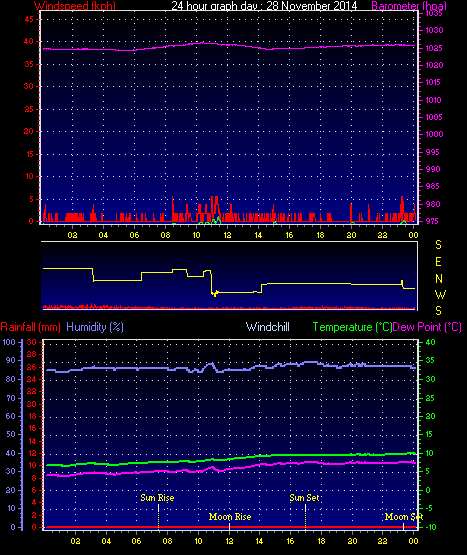
Task: Click the 5 windspeed scale value
Action: pyautogui.click(x=31, y=199)
